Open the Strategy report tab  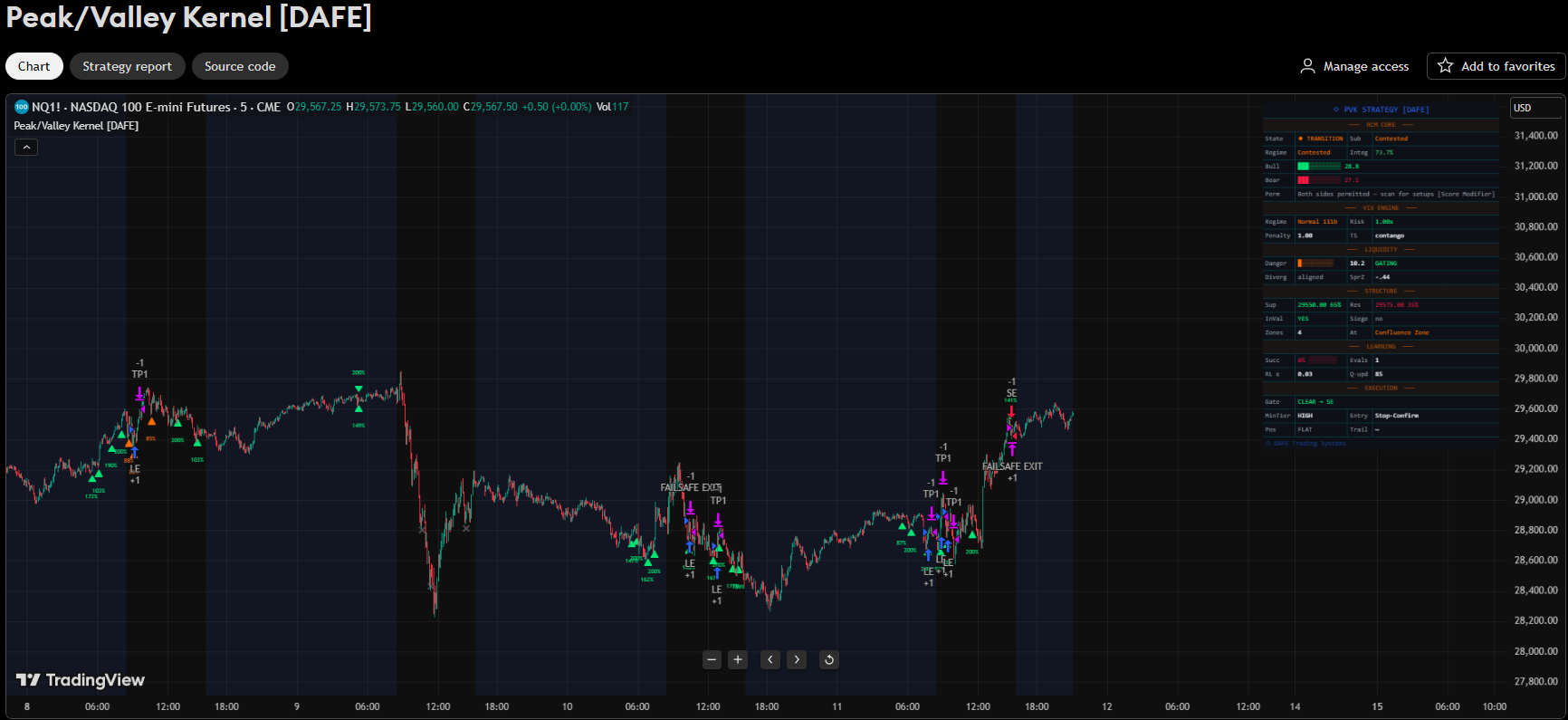click(x=128, y=66)
